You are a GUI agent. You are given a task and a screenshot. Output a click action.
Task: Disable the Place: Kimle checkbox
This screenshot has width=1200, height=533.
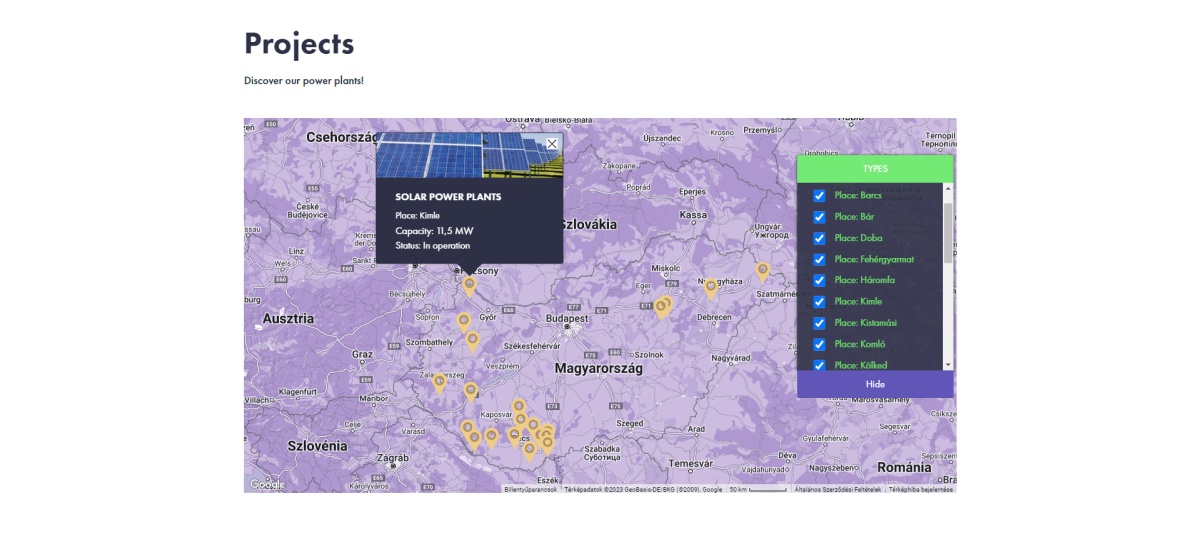tap(819, 302)
